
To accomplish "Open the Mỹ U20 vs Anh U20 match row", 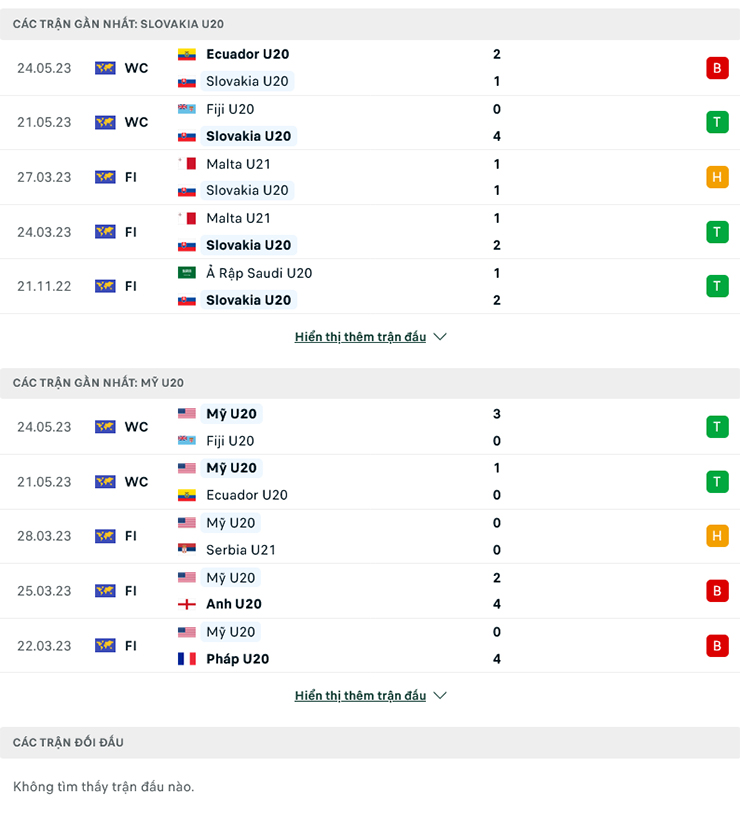I will pyautogui.click(x=370, y=591).
